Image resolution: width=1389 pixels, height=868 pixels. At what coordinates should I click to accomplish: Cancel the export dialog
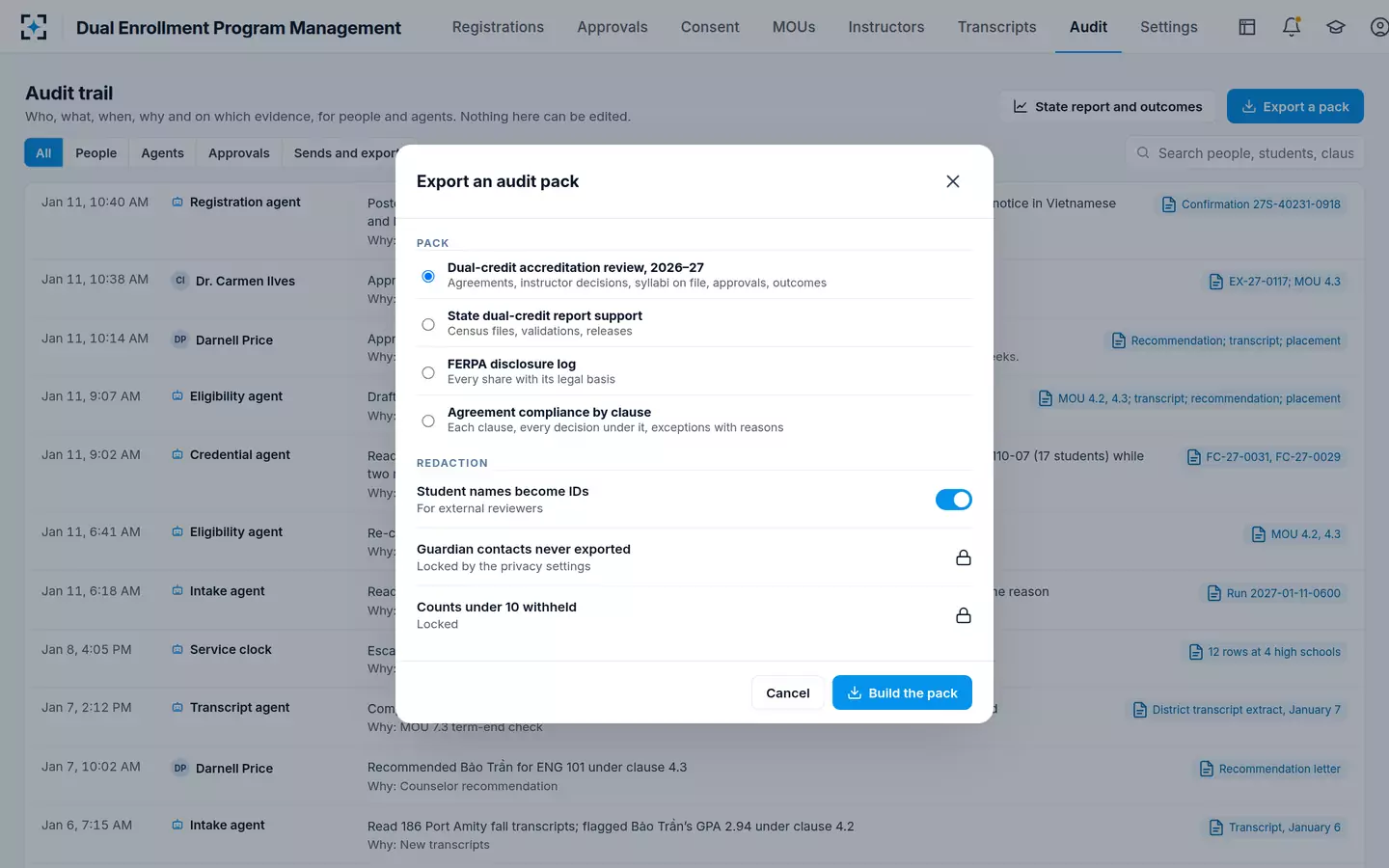coord(788,692)
